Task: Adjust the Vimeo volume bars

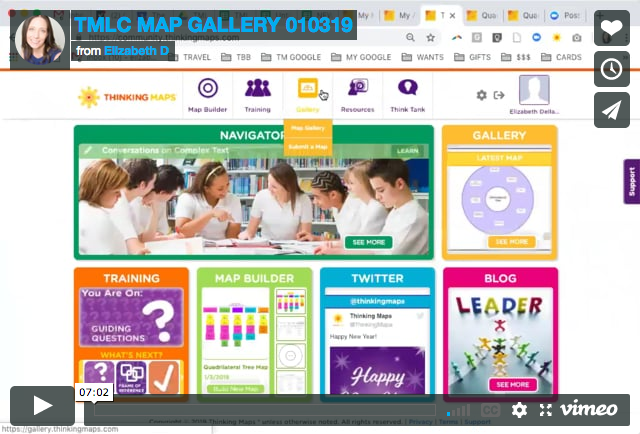Action: click(x=459, y=410)
